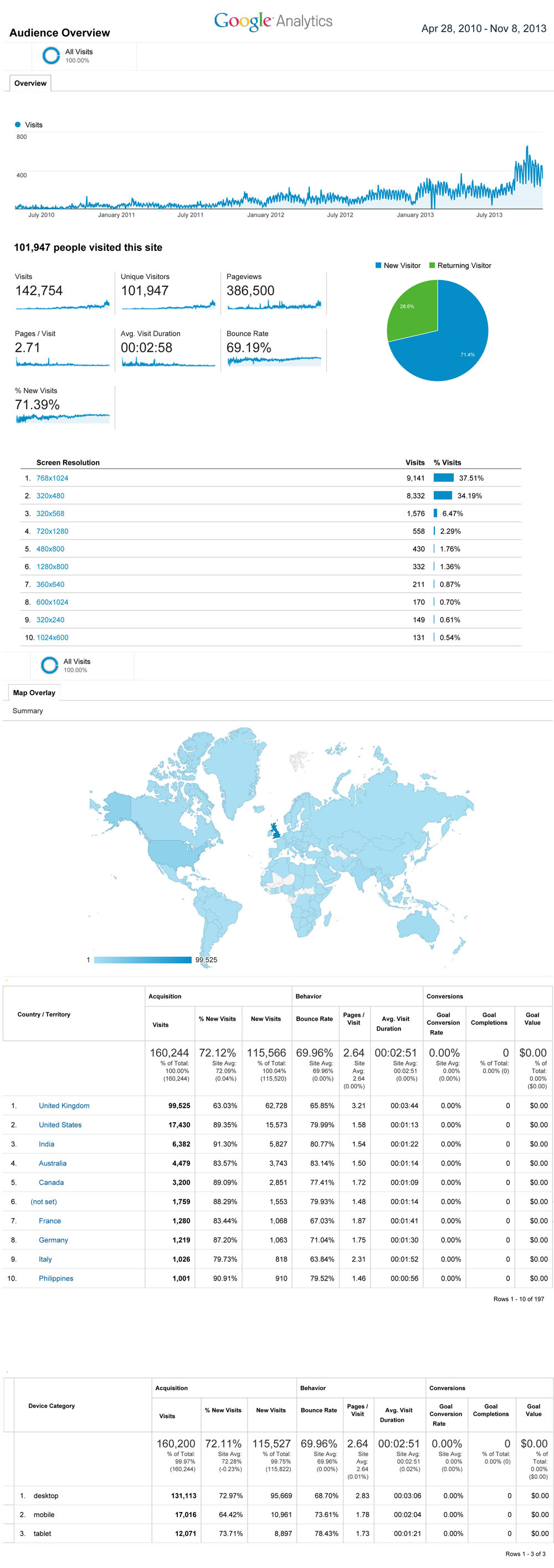Open the 320x568 screen resolution link

pos(50,514)
